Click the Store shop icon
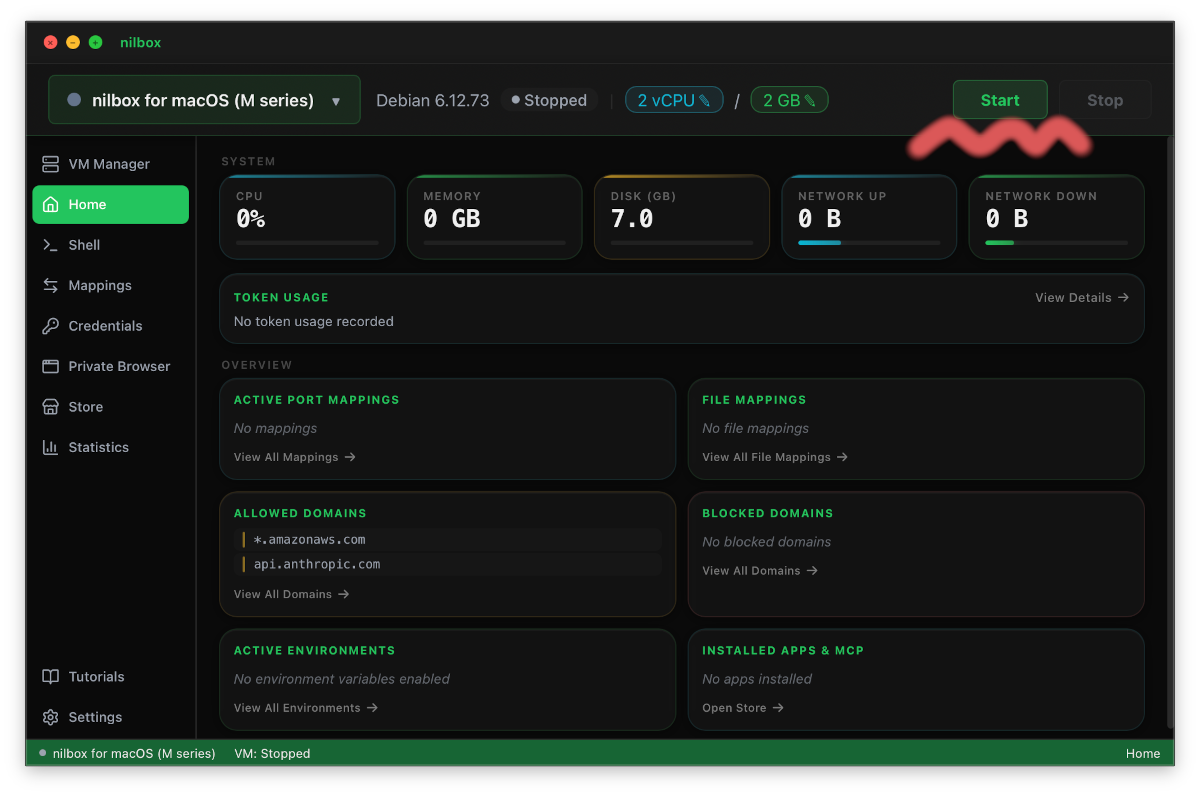 point(50,407)
